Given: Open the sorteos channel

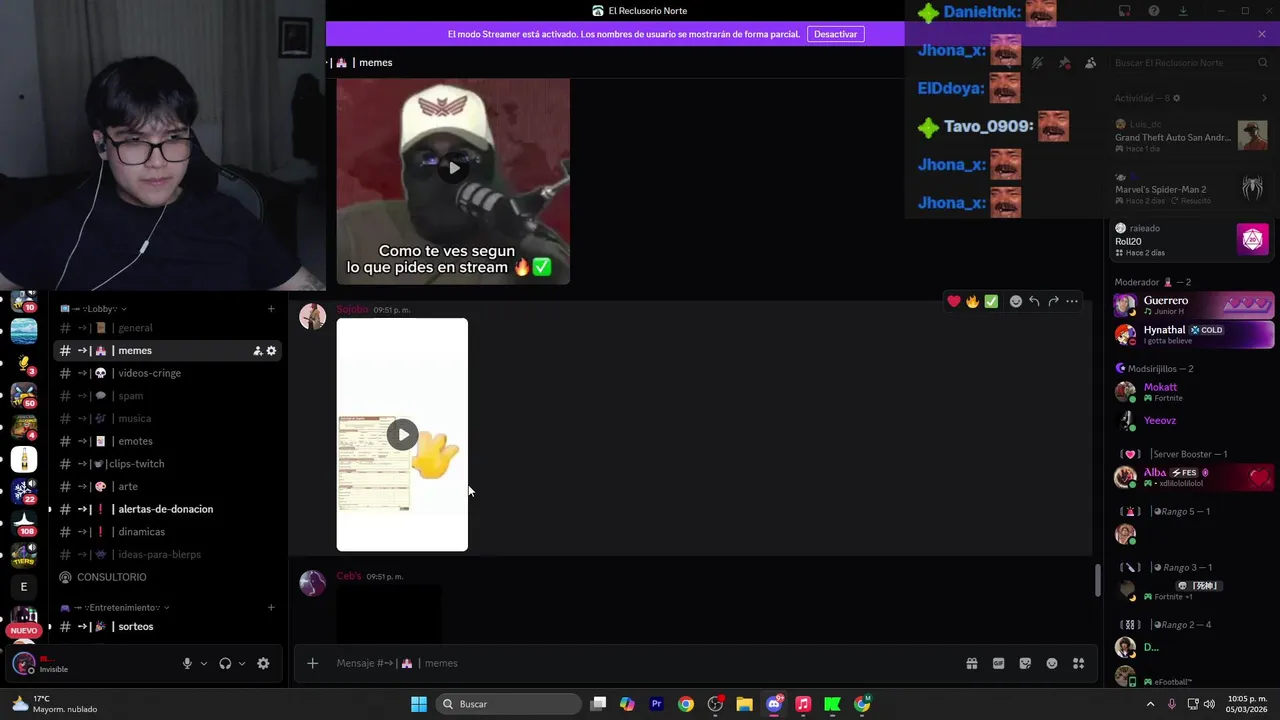Looking at the screenshot, I should (166, 627).
